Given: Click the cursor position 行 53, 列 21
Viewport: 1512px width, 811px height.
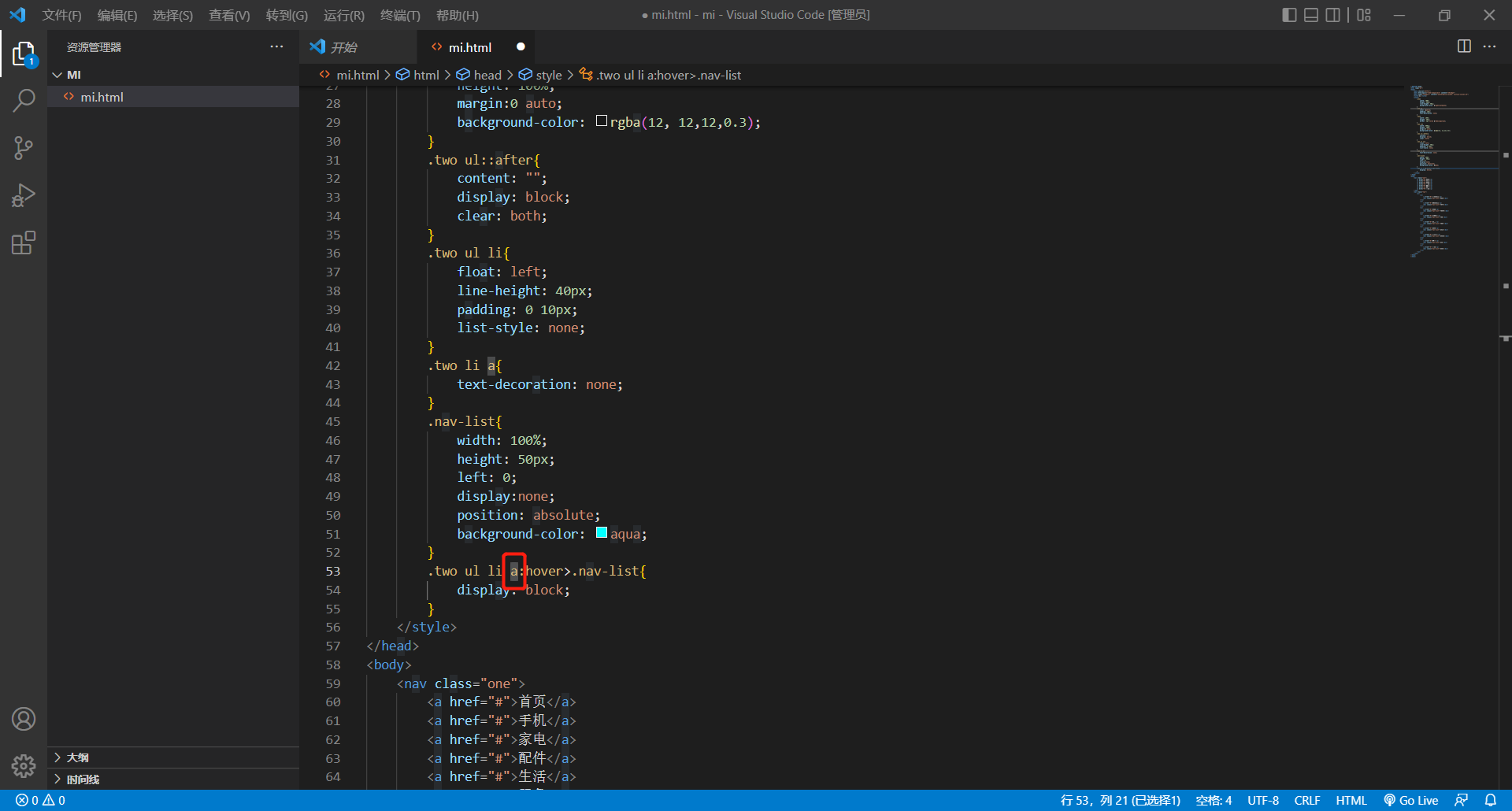Looking at the screenshot, I should pyautogui.click(x=1120, y=800).
